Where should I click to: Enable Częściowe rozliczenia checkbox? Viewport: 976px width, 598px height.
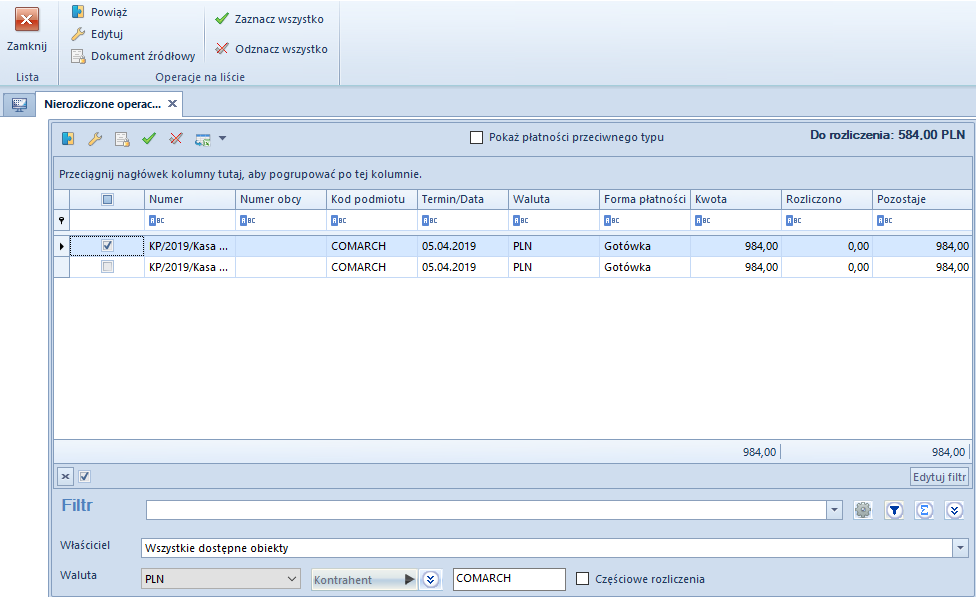(582, 579)
